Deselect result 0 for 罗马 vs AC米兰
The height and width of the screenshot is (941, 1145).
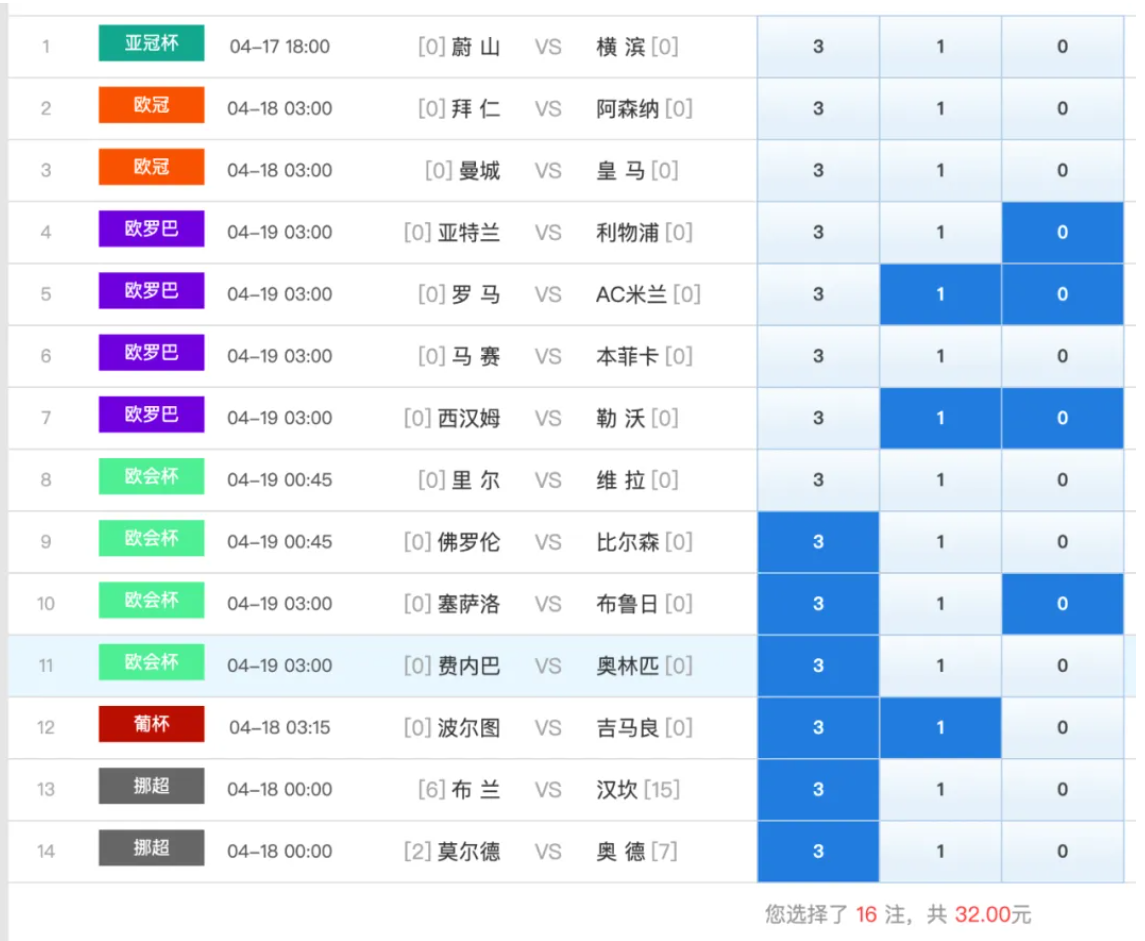[x=1062, y=294]
